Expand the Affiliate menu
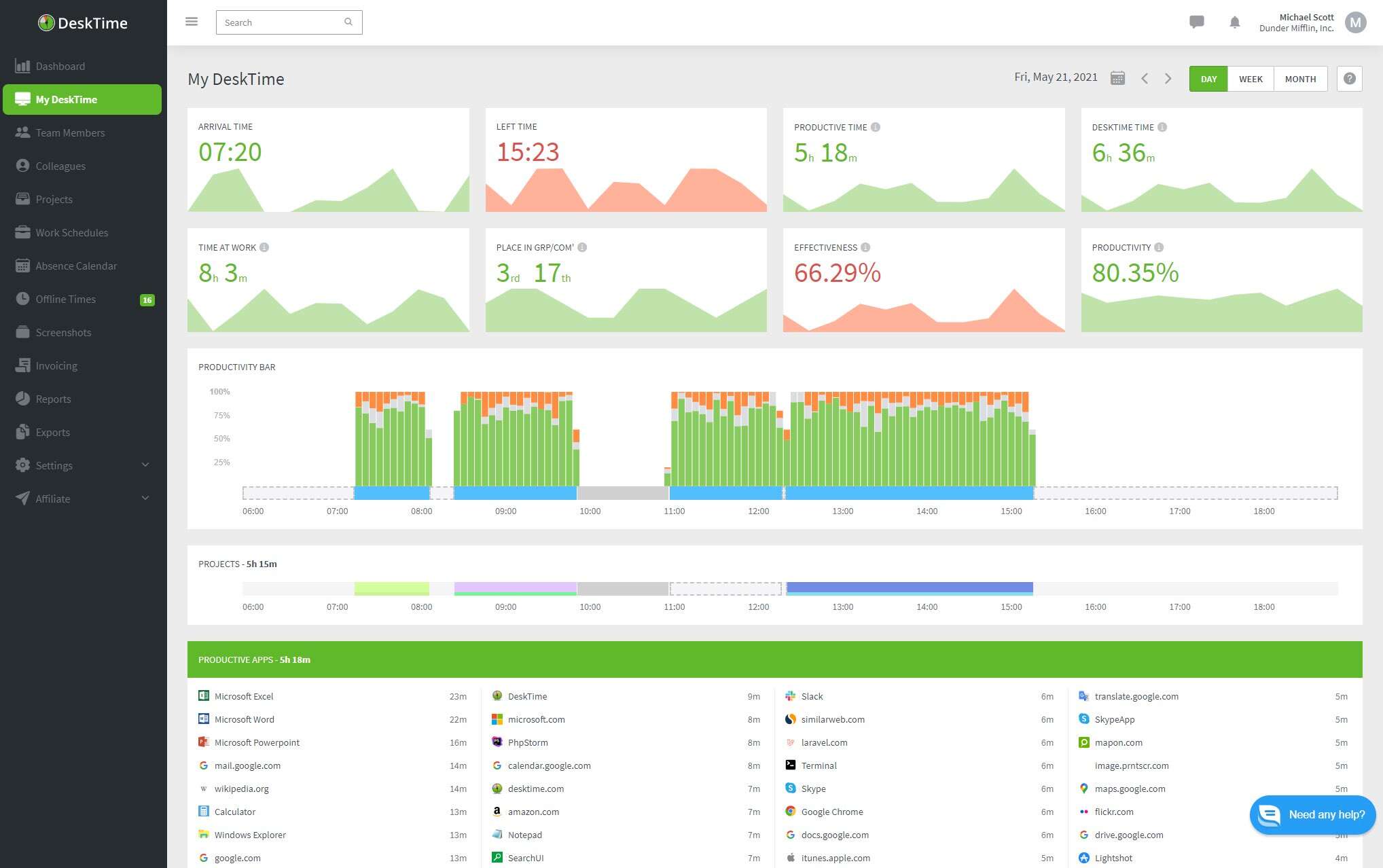1383x868 pixels. tap(52, 499)
